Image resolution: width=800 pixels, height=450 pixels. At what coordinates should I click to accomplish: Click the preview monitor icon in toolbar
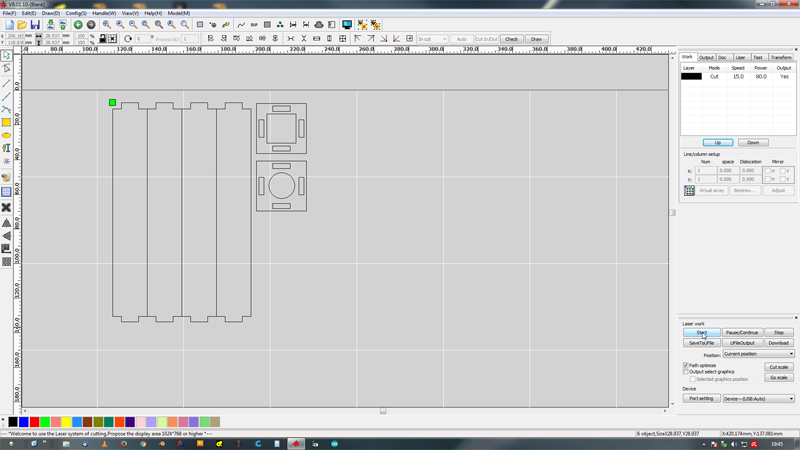click(347, 24)
